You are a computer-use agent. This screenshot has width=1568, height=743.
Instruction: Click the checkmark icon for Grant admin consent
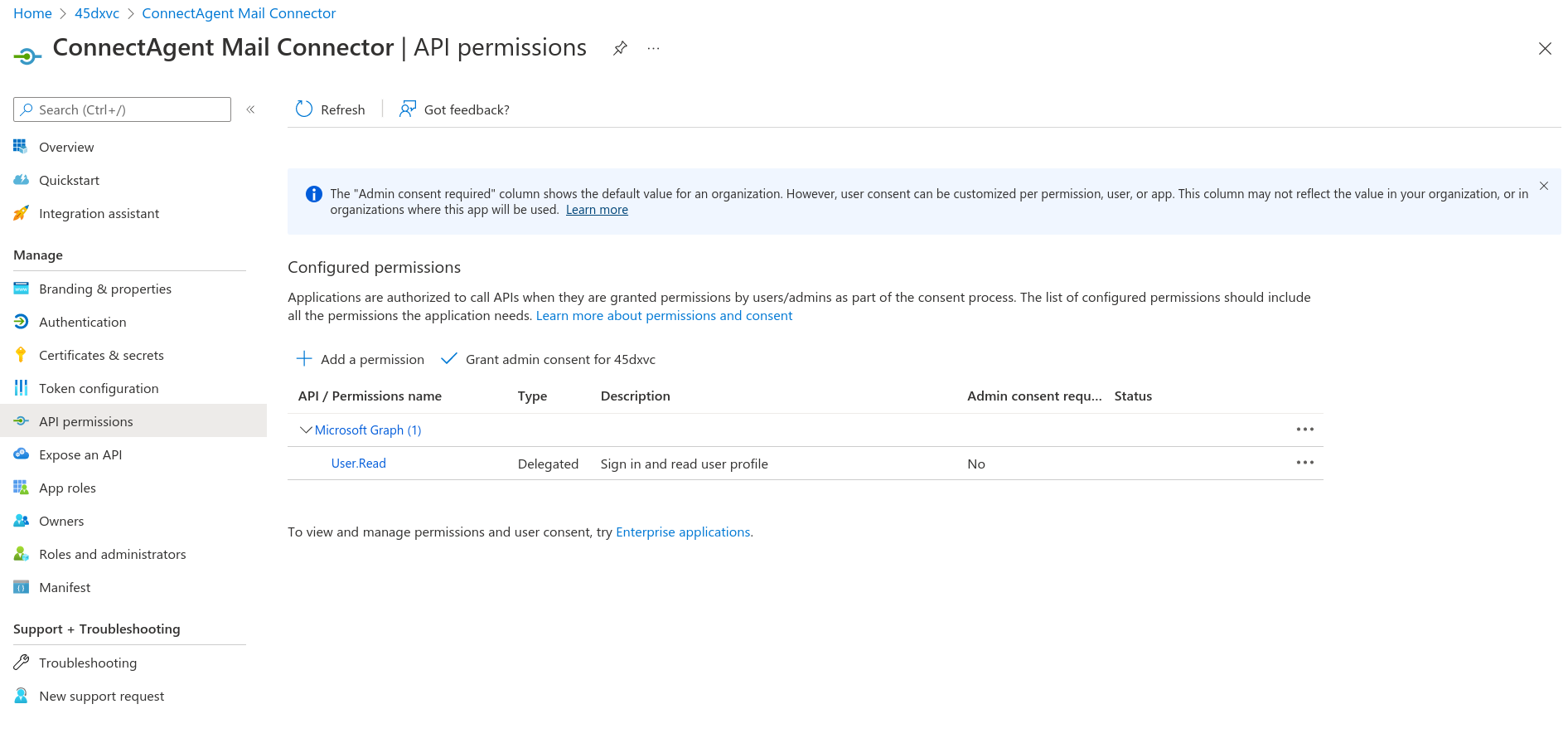click(449, 359)
